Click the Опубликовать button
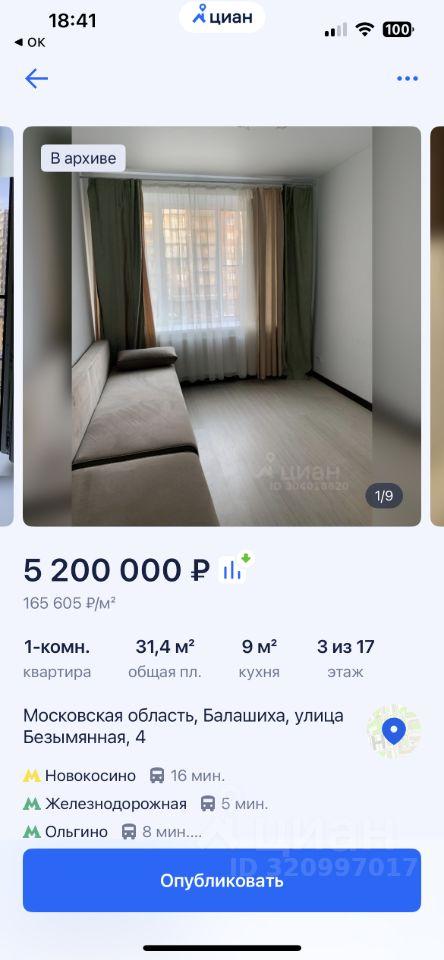The width and height of the screenshot is (444, 960). (x=222, y=880)
